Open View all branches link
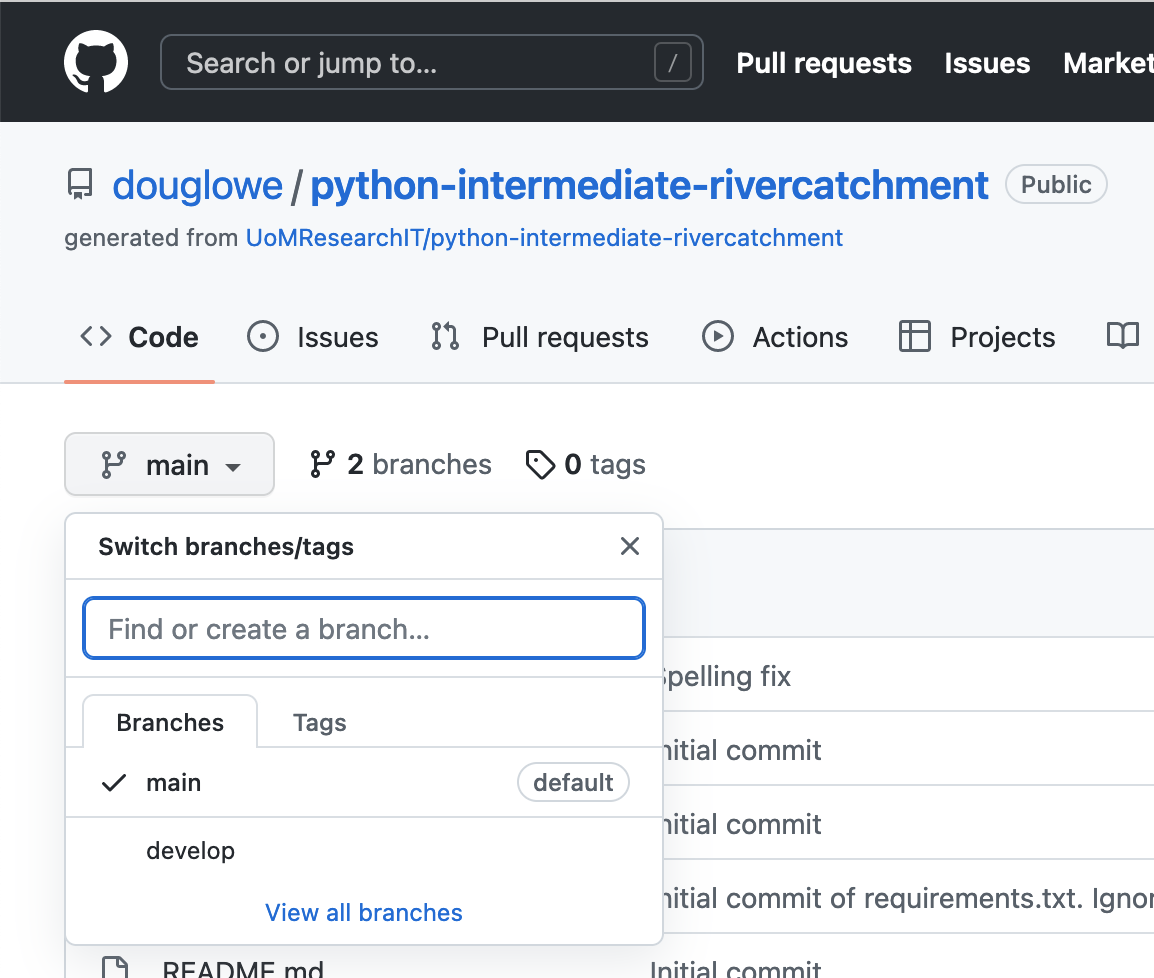The image size is (1154, 978). [364, 913]
